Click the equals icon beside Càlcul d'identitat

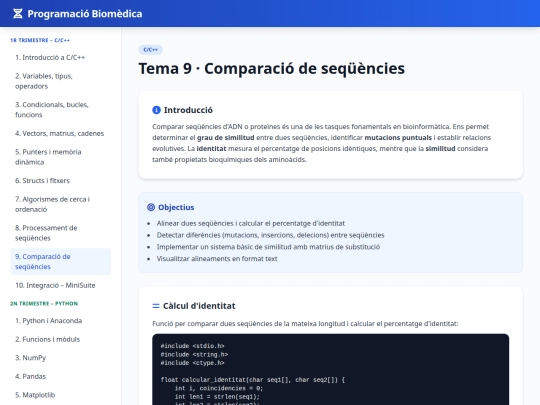(x=156, y=306)
